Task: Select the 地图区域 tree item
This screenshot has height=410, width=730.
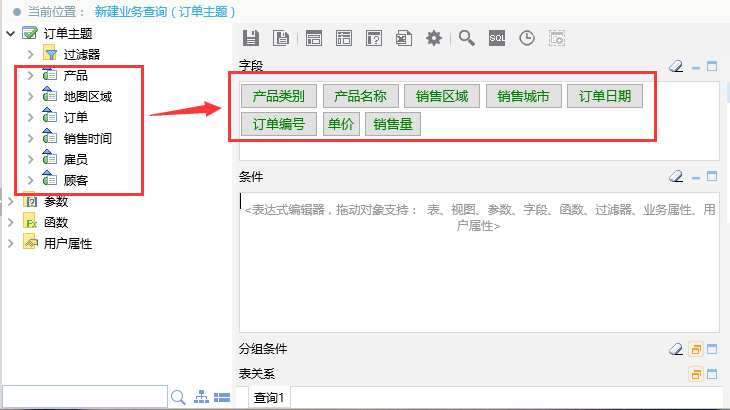Action: point(88,96)
